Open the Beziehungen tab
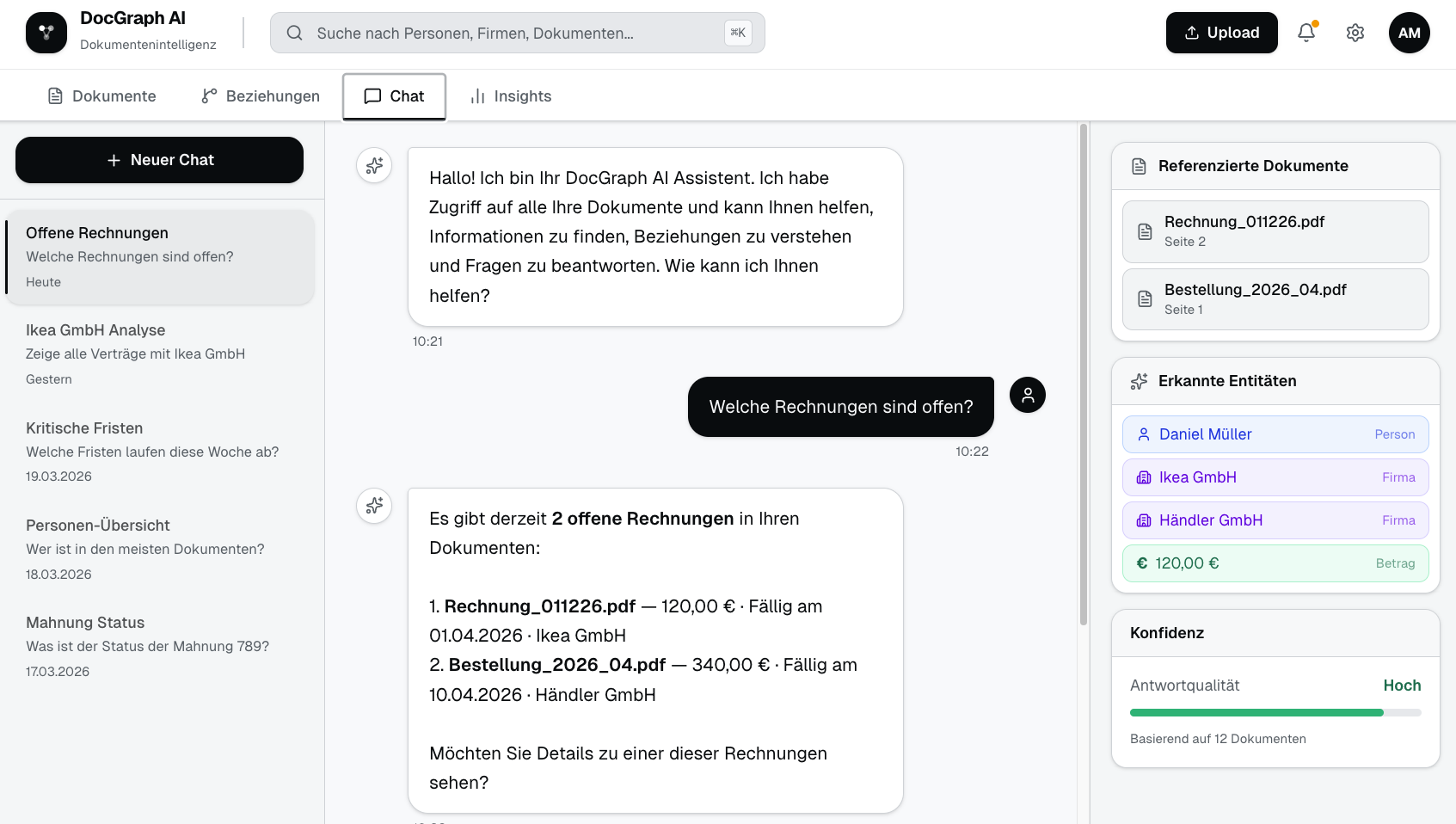Viewport: 1456px width, 824px height. 259,95
